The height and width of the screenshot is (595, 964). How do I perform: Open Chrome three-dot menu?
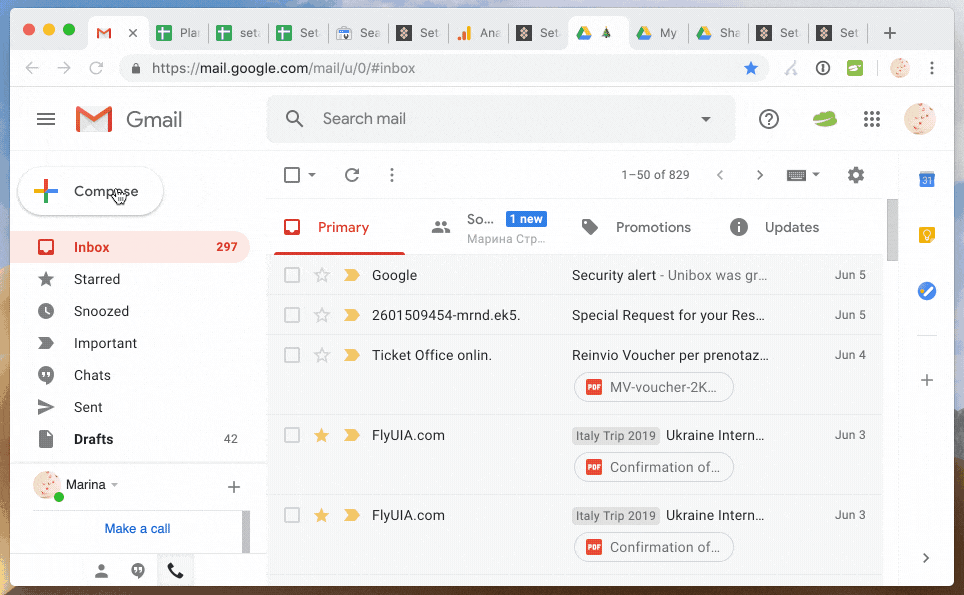point(932,68)
